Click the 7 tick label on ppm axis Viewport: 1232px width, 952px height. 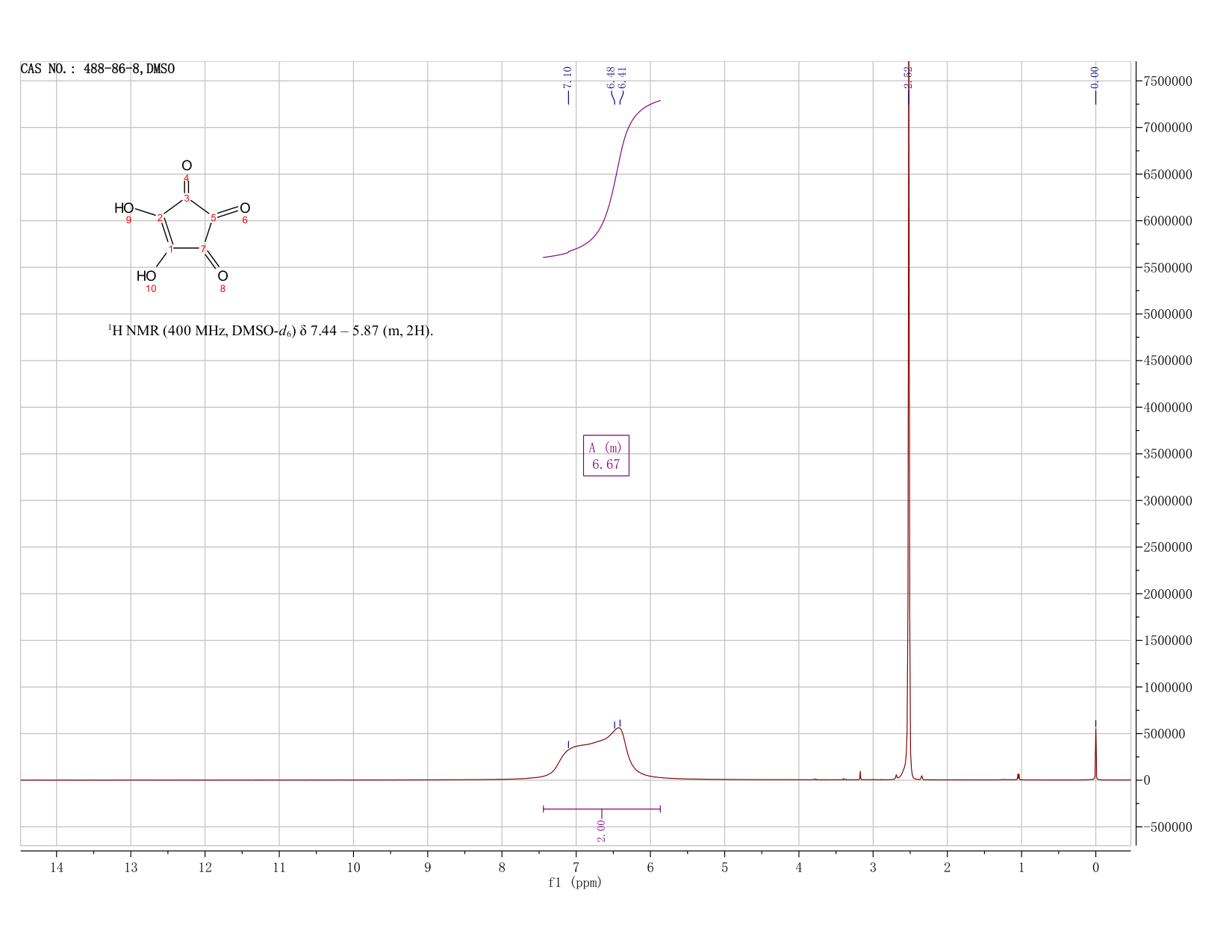tap(576, 867)
